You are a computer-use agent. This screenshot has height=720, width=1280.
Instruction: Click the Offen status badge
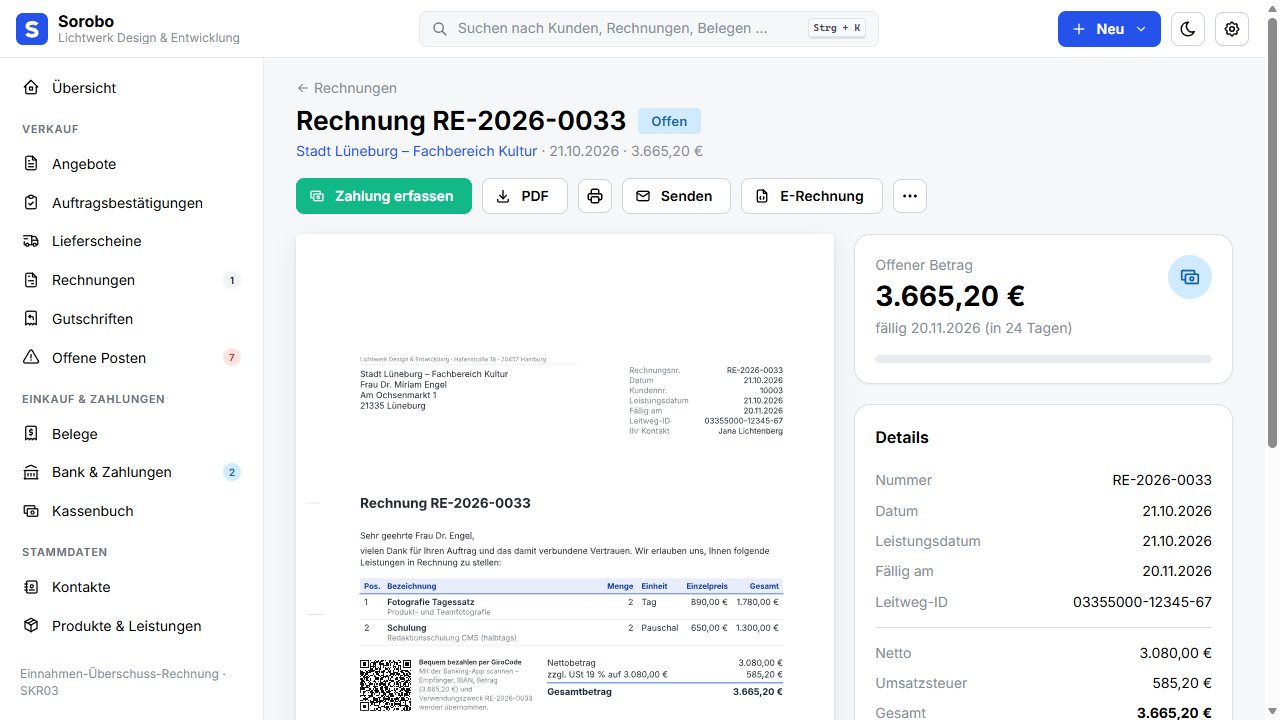(x=669, y=121)
